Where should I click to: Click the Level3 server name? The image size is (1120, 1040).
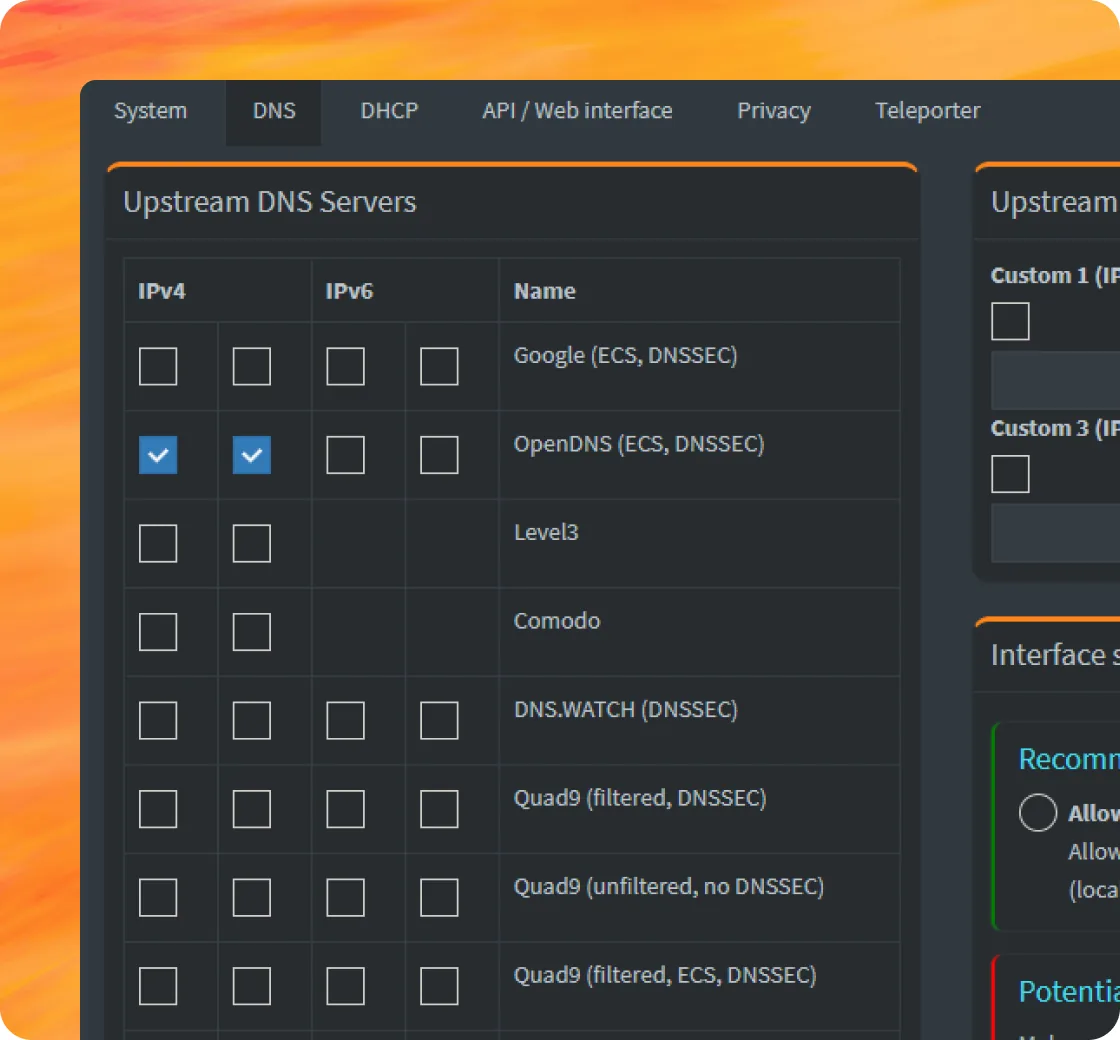pyautogui.click(x=546, y=533)
